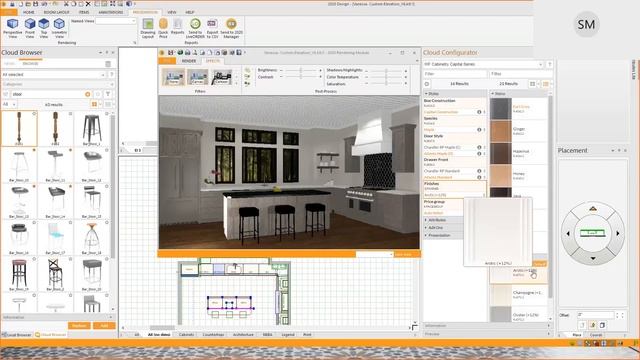Click Export to CSV
Image resolution: width=640 pixels, height=360 pixels.
pyautogui.click(x=212, y=28)
